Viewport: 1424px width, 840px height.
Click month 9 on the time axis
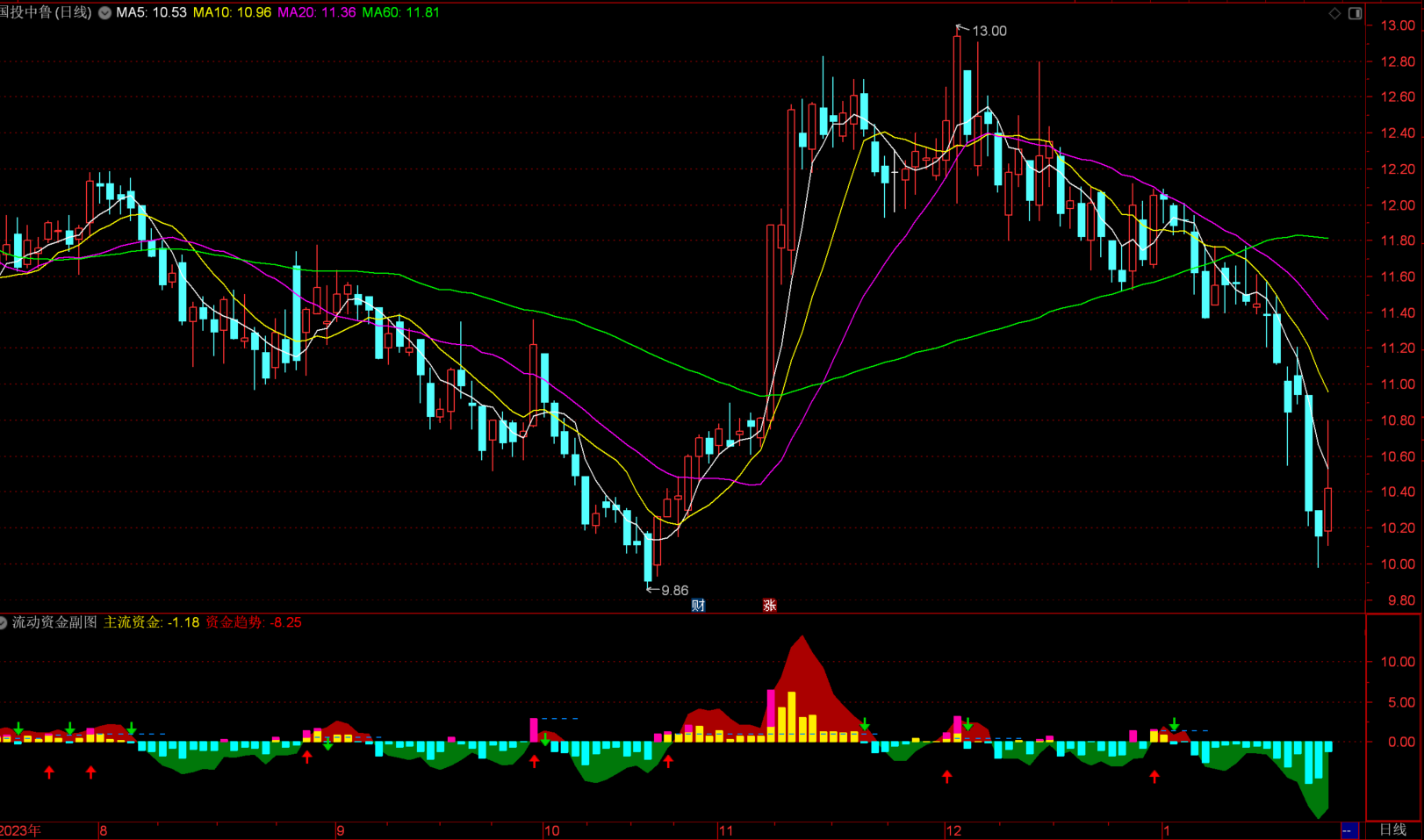point(341,830)
